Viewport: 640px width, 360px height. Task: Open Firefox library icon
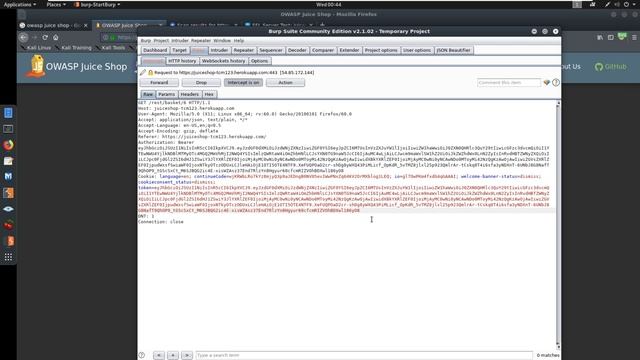(600, 37)
